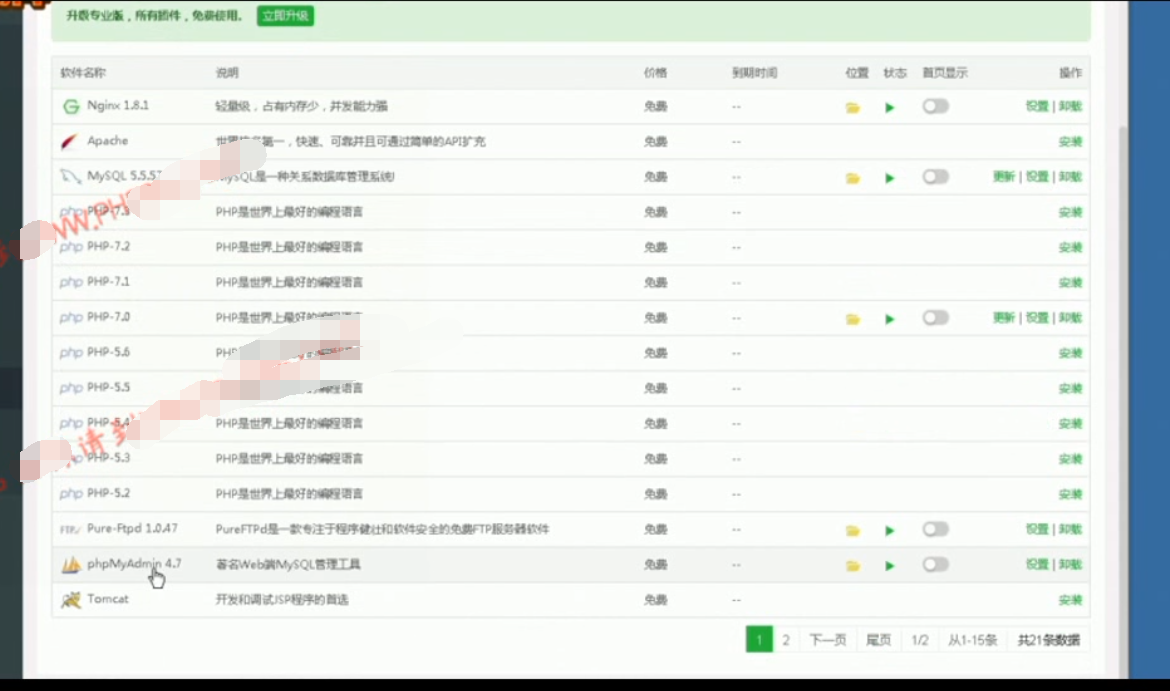Click 更新 update for PHP-7.0
1170x691 pixels.
pyautogui.click(x=1004, y=318)
